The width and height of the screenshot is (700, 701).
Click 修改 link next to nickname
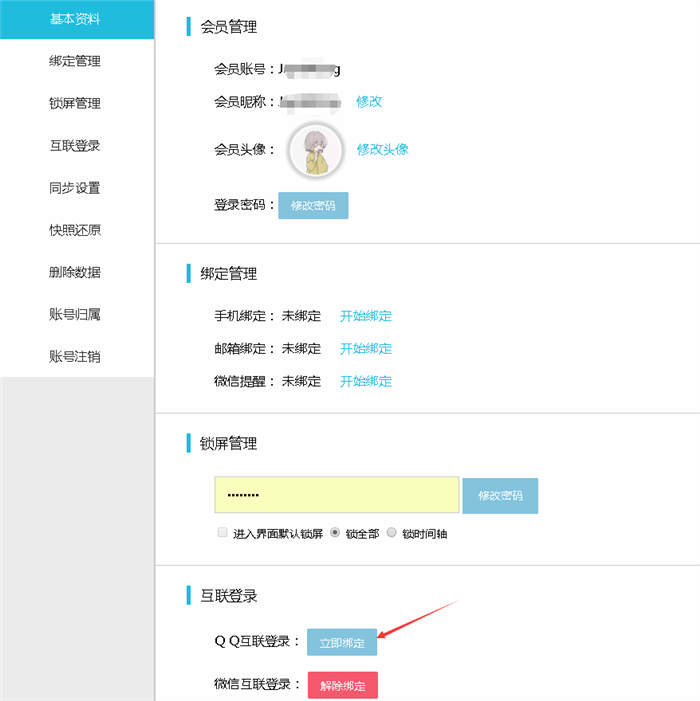click(x=369, y=101)
